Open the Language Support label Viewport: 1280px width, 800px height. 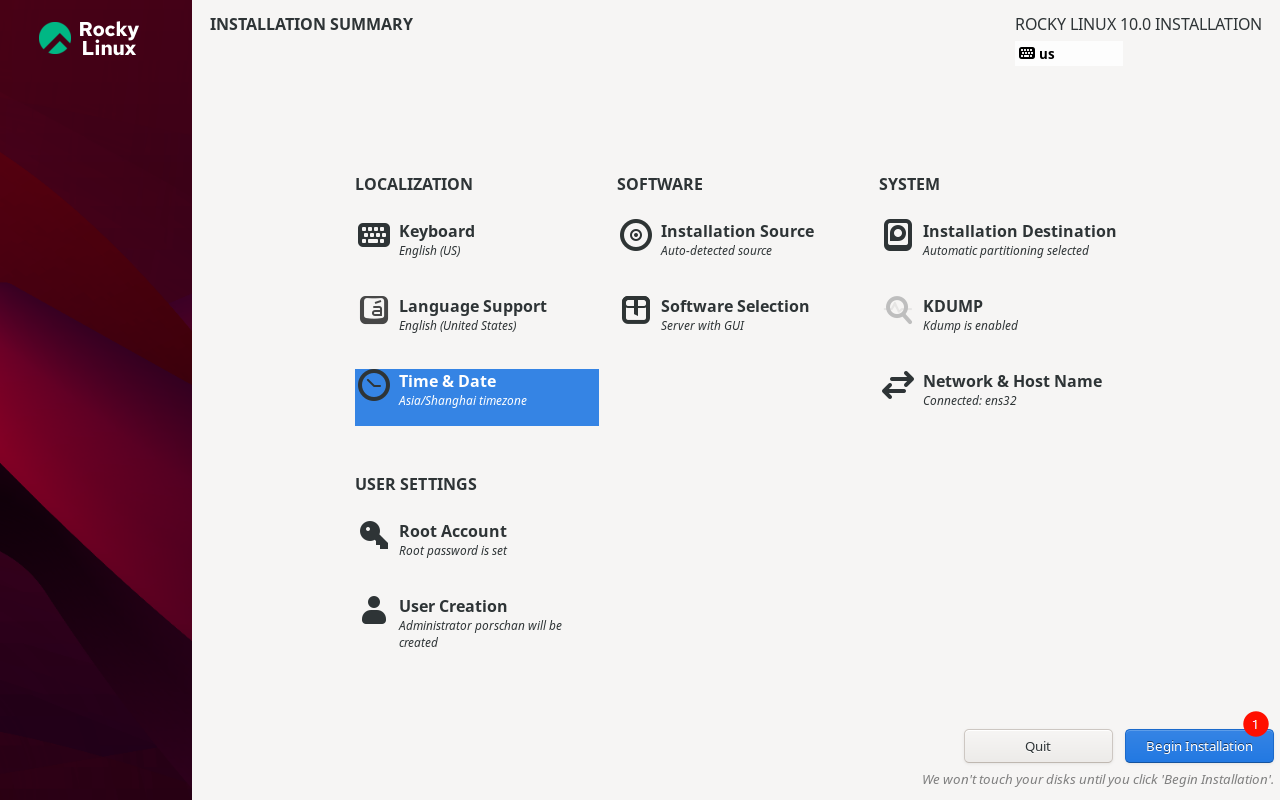473,306
